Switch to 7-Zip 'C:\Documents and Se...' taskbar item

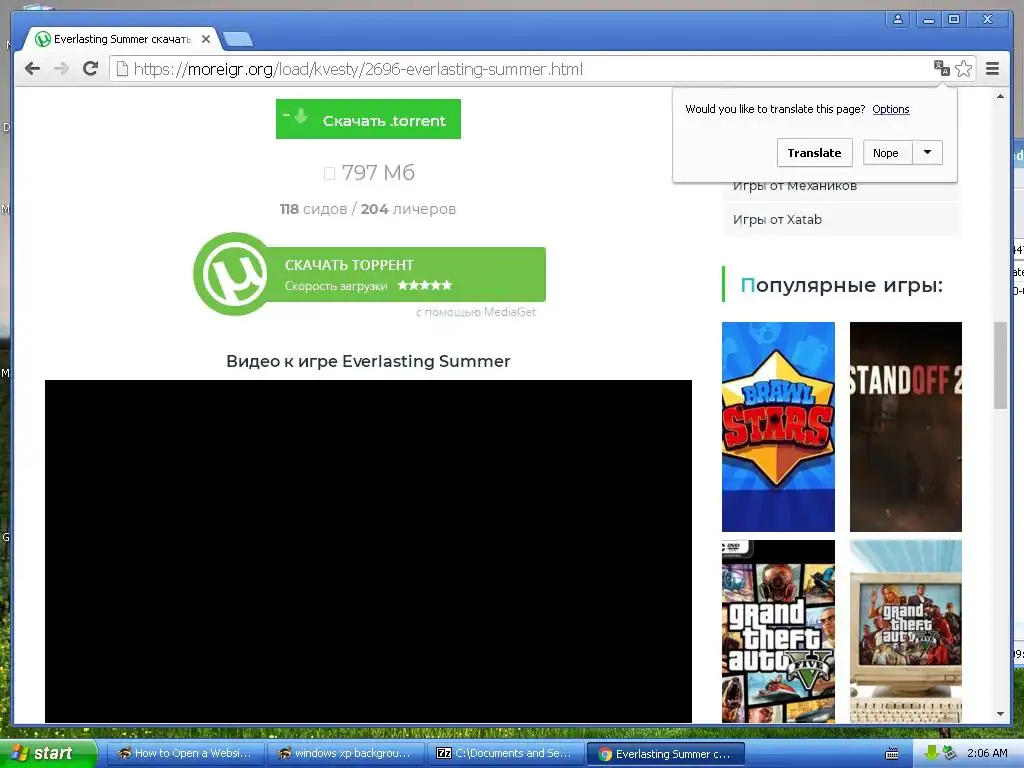pyautogui.click(x=505, y=753)
